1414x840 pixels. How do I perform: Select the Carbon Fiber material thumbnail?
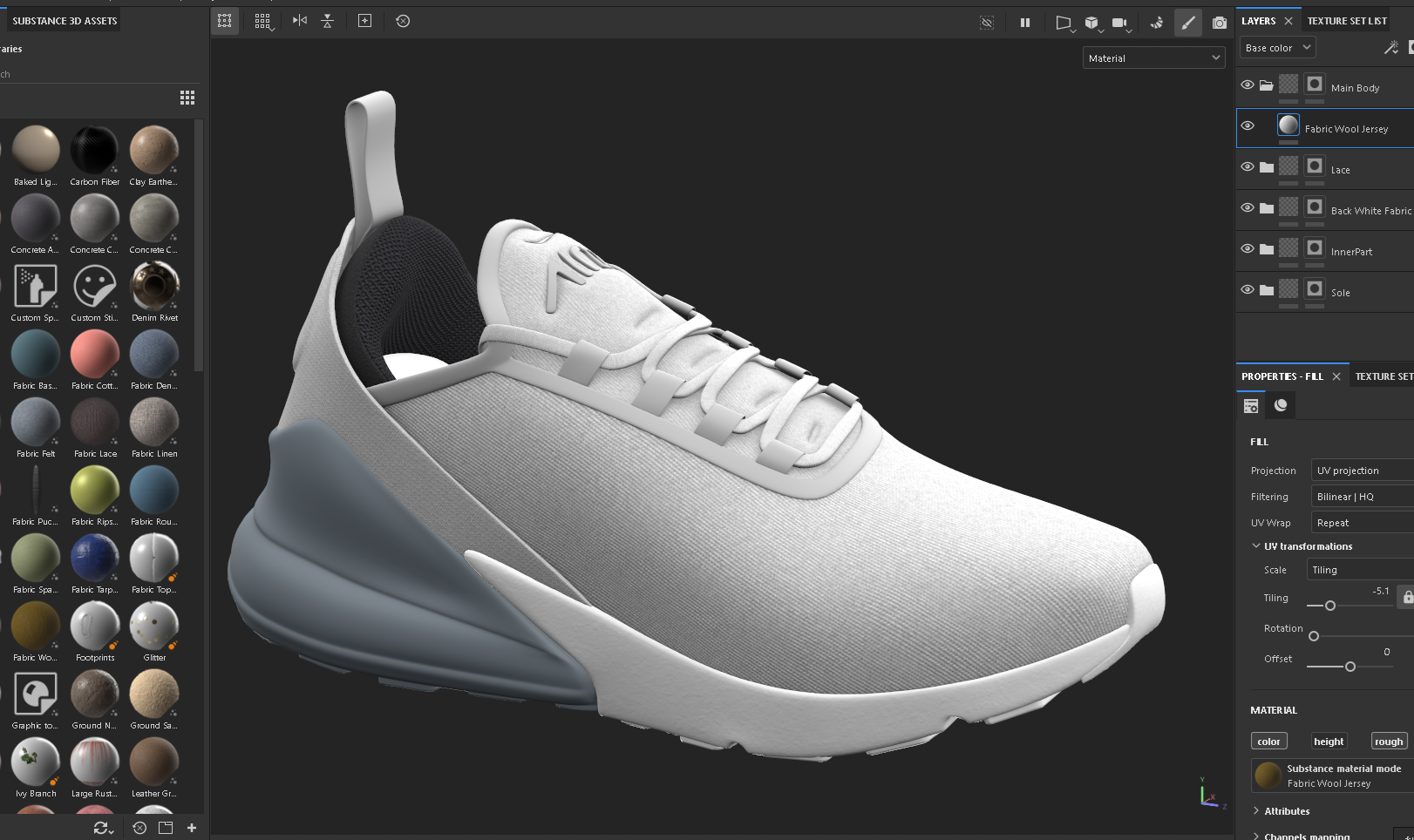coord(94,151)
